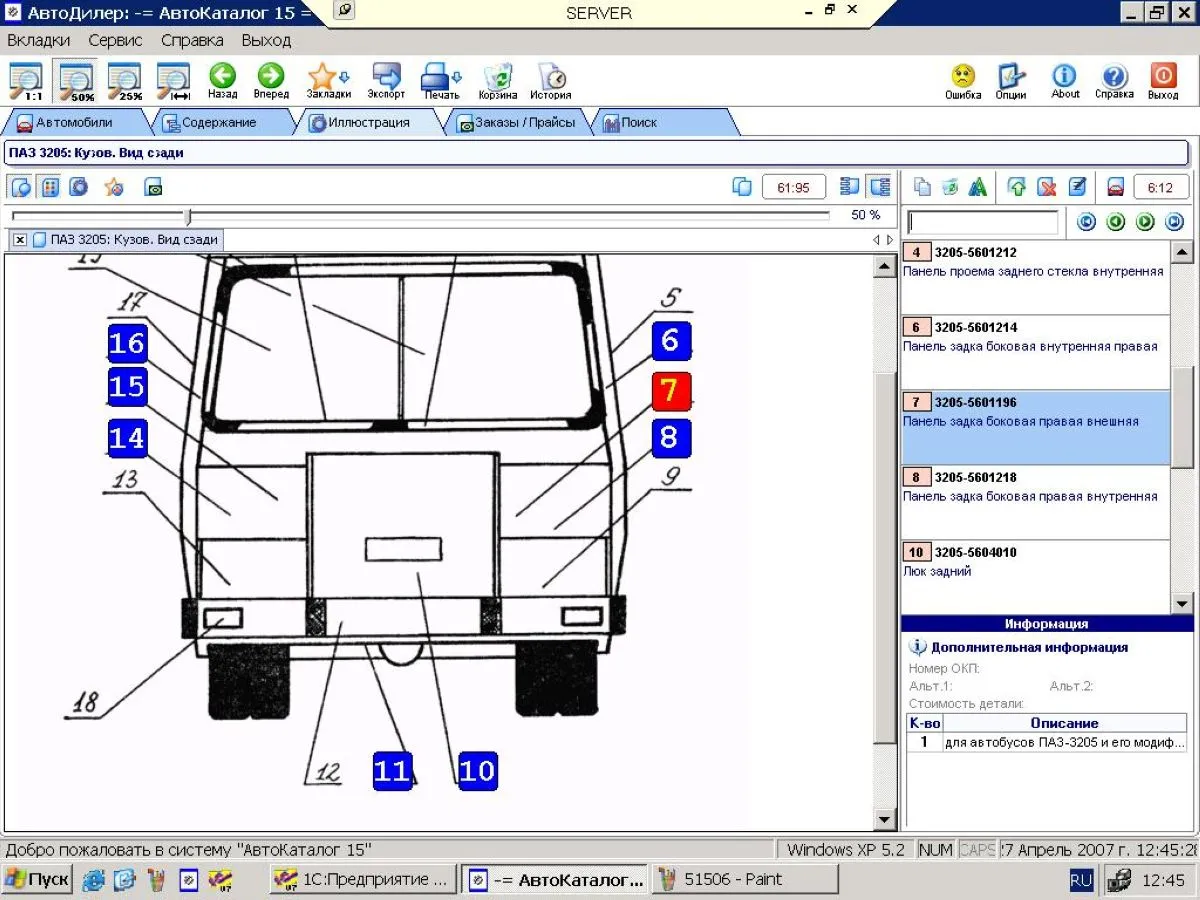Open Опции options
Viewport: 1200px width, 900px height.
coord(1011,81)
